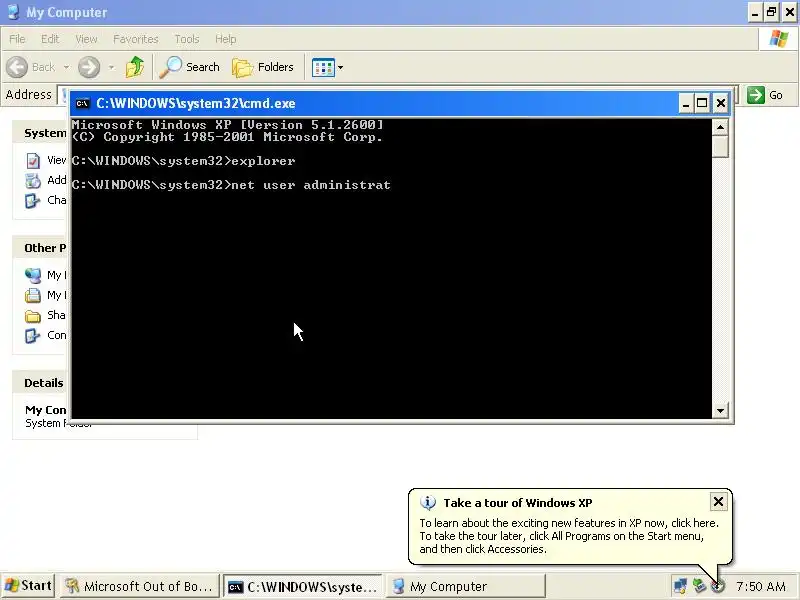Screen dimensions: 800x600
Task: Open the Tools menu
Action: [x=187, y=39]
